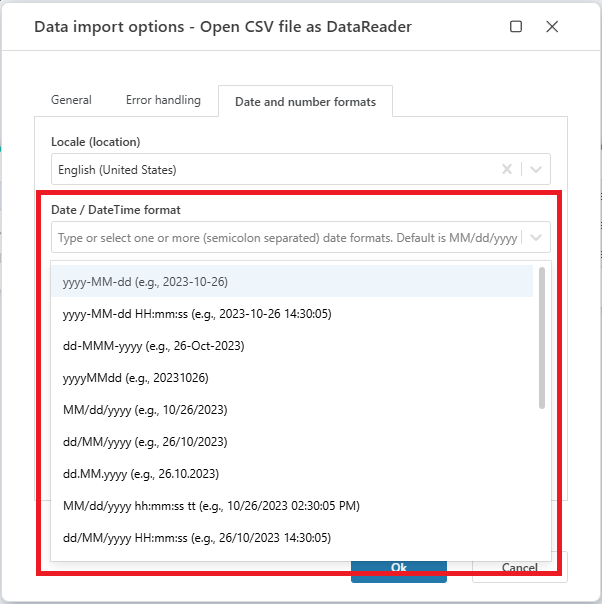602x604 pixels.
Task: Pick dd/MM/yyyy HH:mm:ss format option
Action: 292,537
